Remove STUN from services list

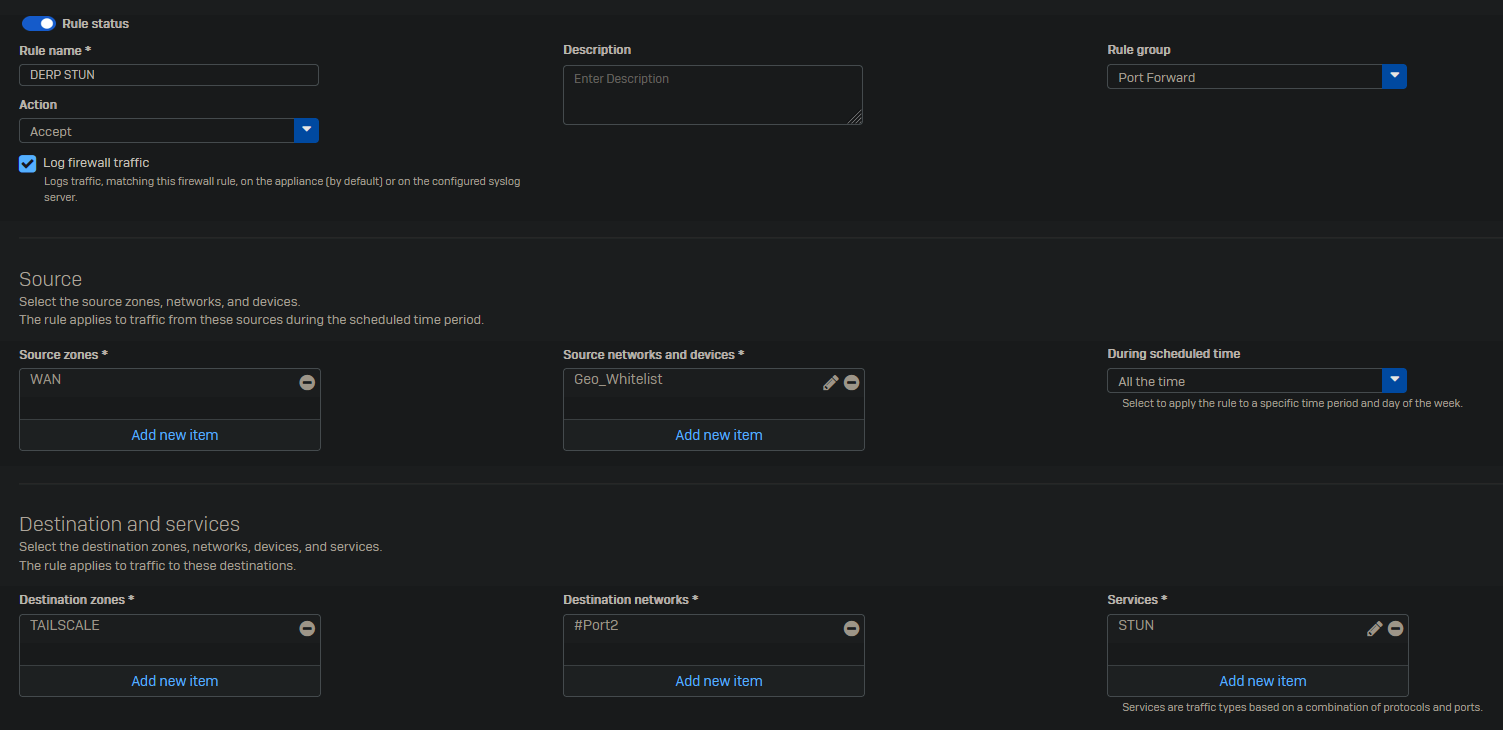tap(1395, 628)
